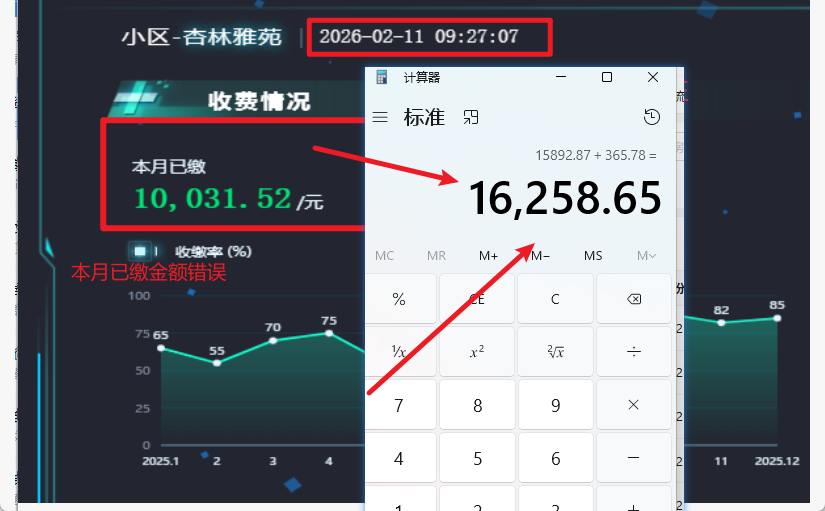Click the subtraction operator key

tap(633, 458)
